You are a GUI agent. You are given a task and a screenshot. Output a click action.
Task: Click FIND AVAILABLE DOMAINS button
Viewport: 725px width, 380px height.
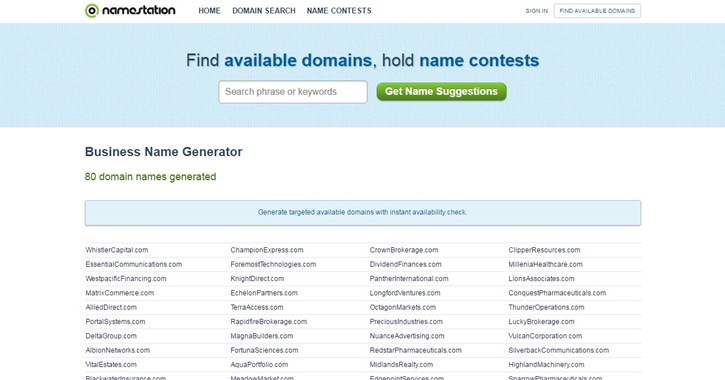coord(597,11)
